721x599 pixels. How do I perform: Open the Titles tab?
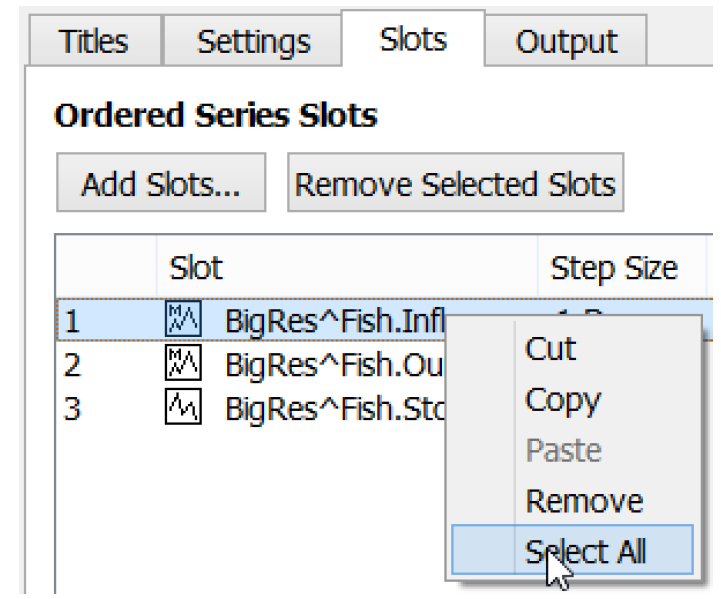click(94, 42)
